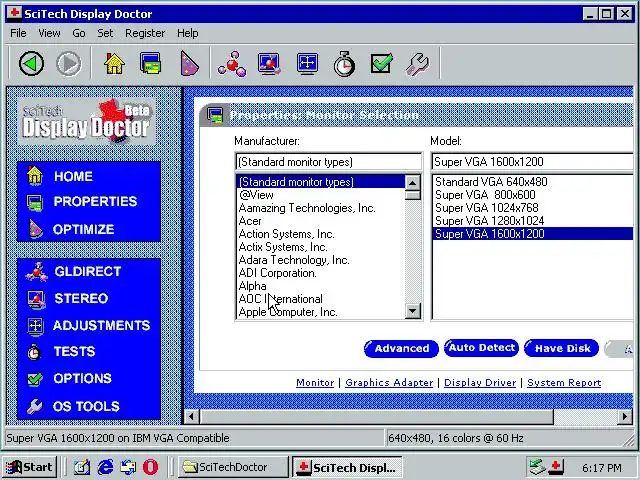Select Aamazing Technologies, Inc. manufacturer
Viewport: 640px width, 480px height.
pos(321,208)
